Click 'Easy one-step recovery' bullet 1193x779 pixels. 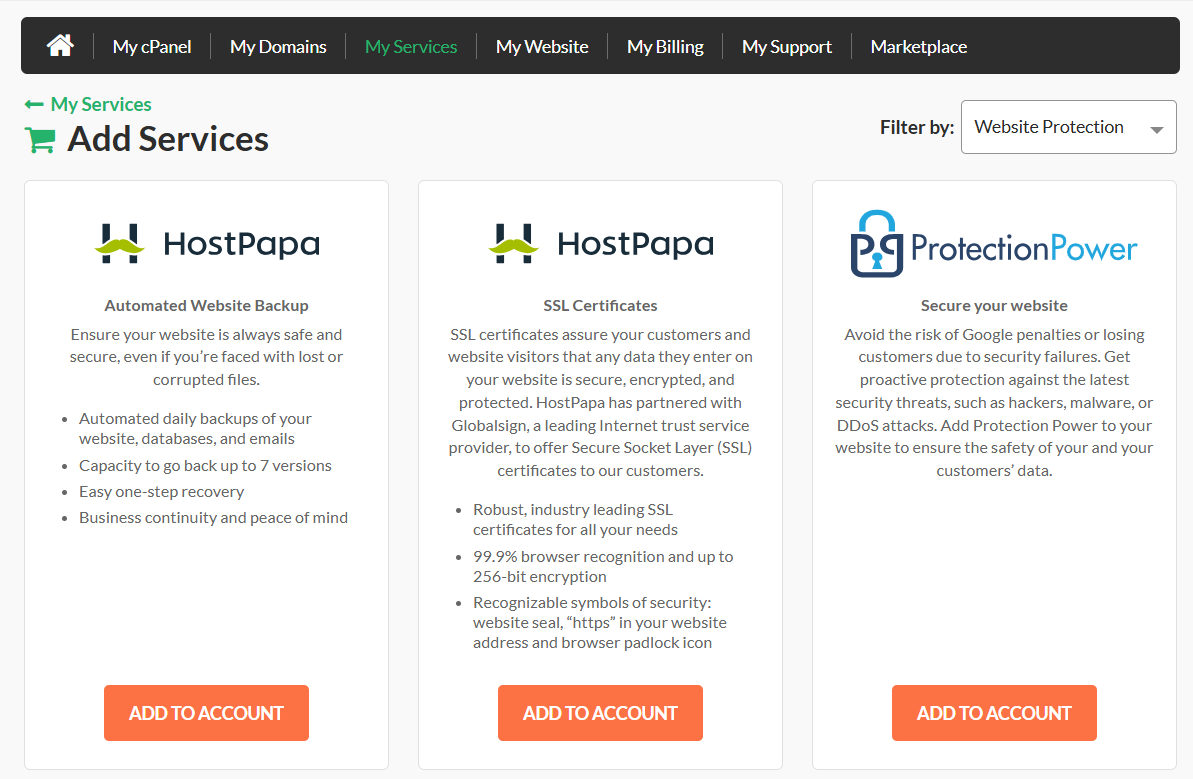tap(161, 492)
